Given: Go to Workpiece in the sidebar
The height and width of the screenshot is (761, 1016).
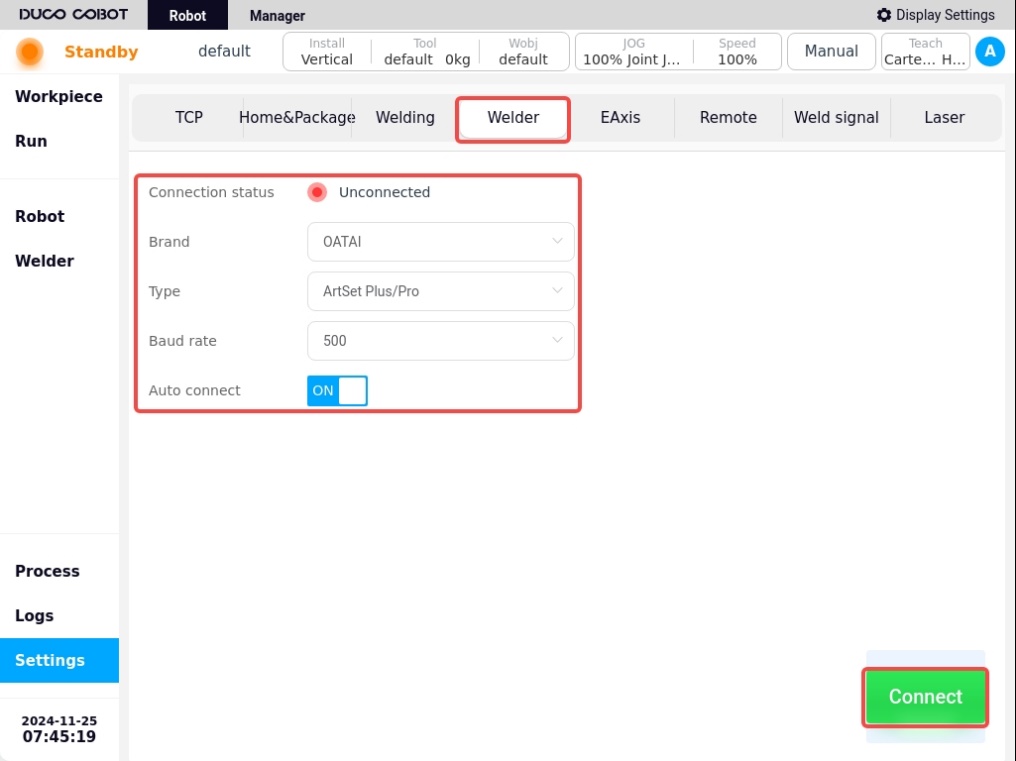Looking at the screenshot, I should pos(59,97).
